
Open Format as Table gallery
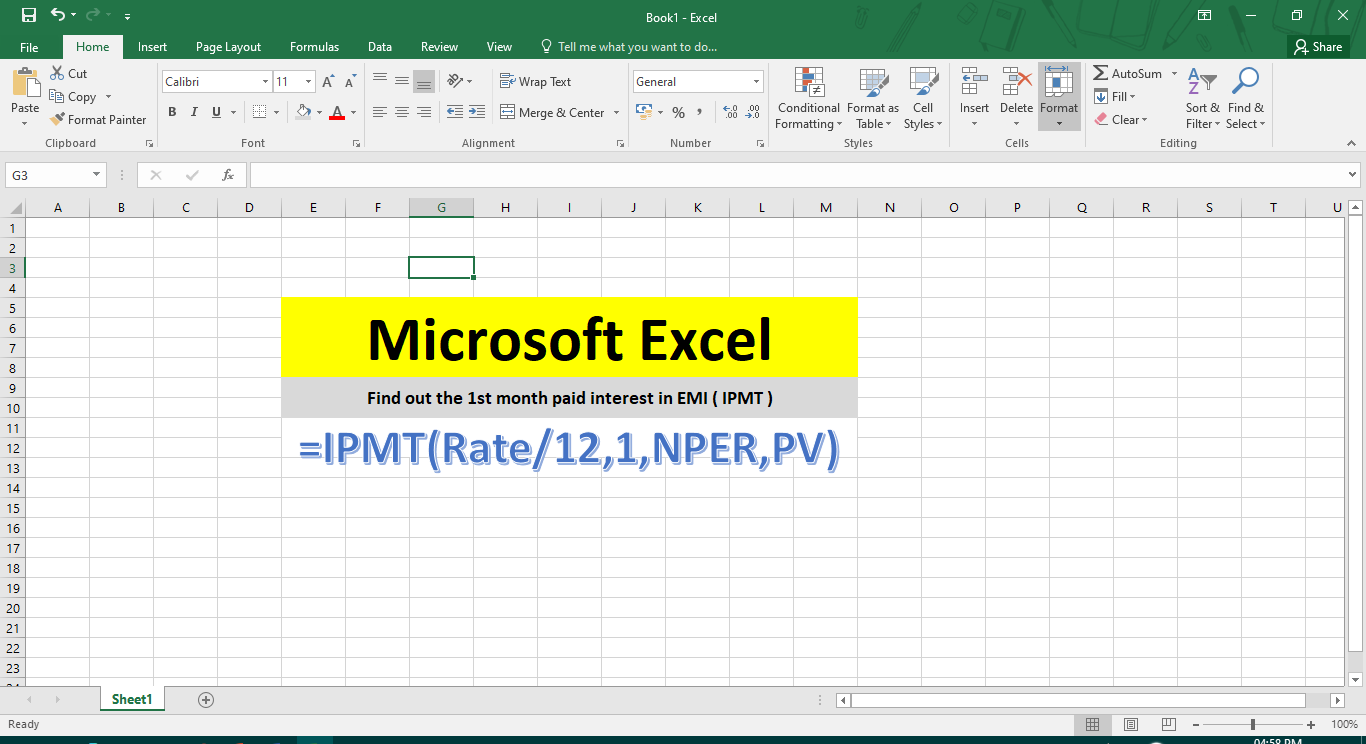[x=872, y=98]
